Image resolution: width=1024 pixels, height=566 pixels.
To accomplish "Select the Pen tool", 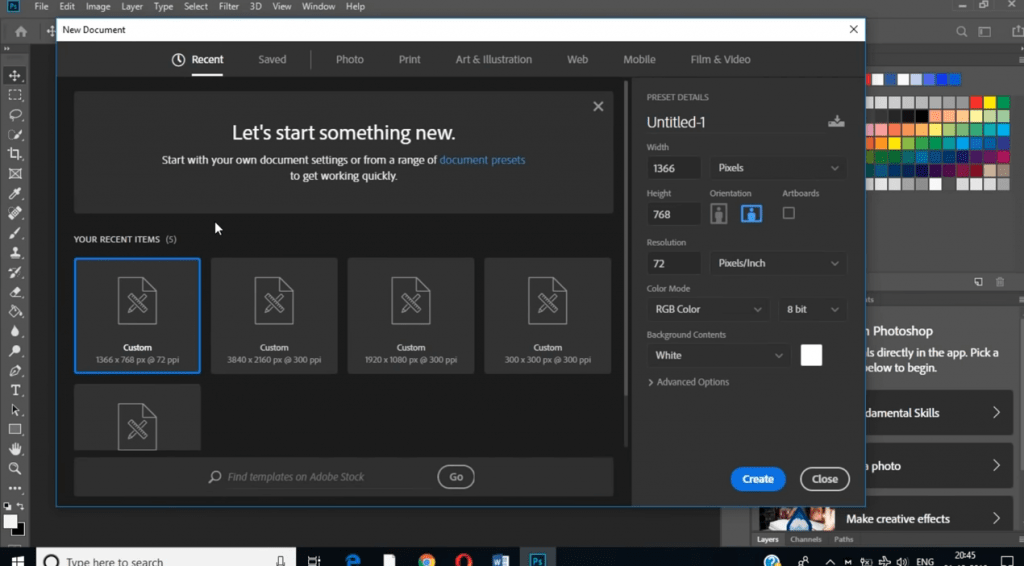I will pos(15,371).
